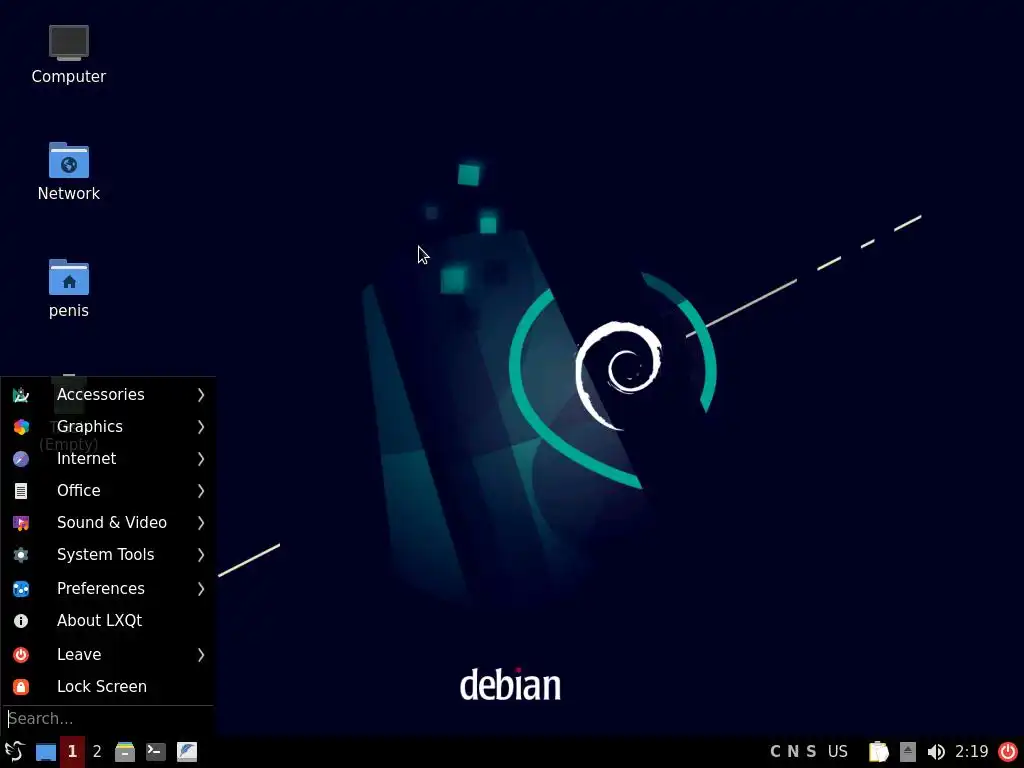Click the LXQt main menu button
The image size is (1024, 768).
click(14, 752)
